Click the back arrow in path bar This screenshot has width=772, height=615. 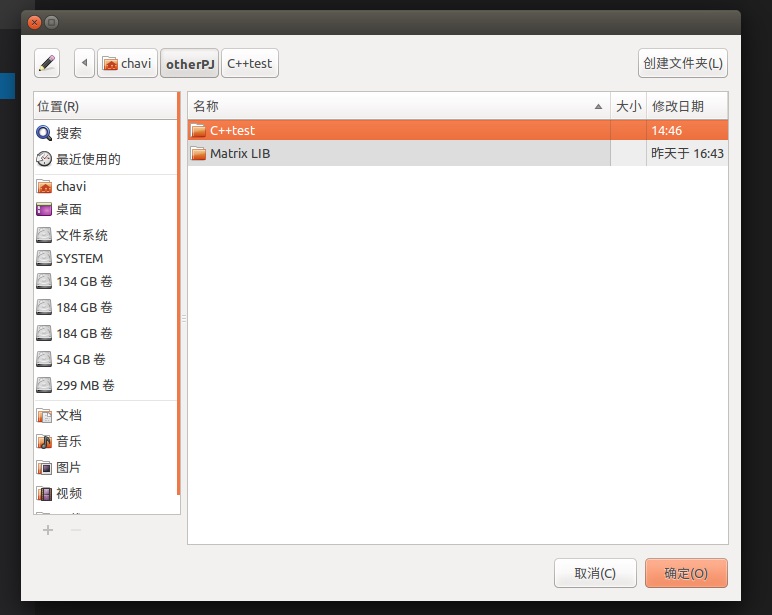point(85,63)
